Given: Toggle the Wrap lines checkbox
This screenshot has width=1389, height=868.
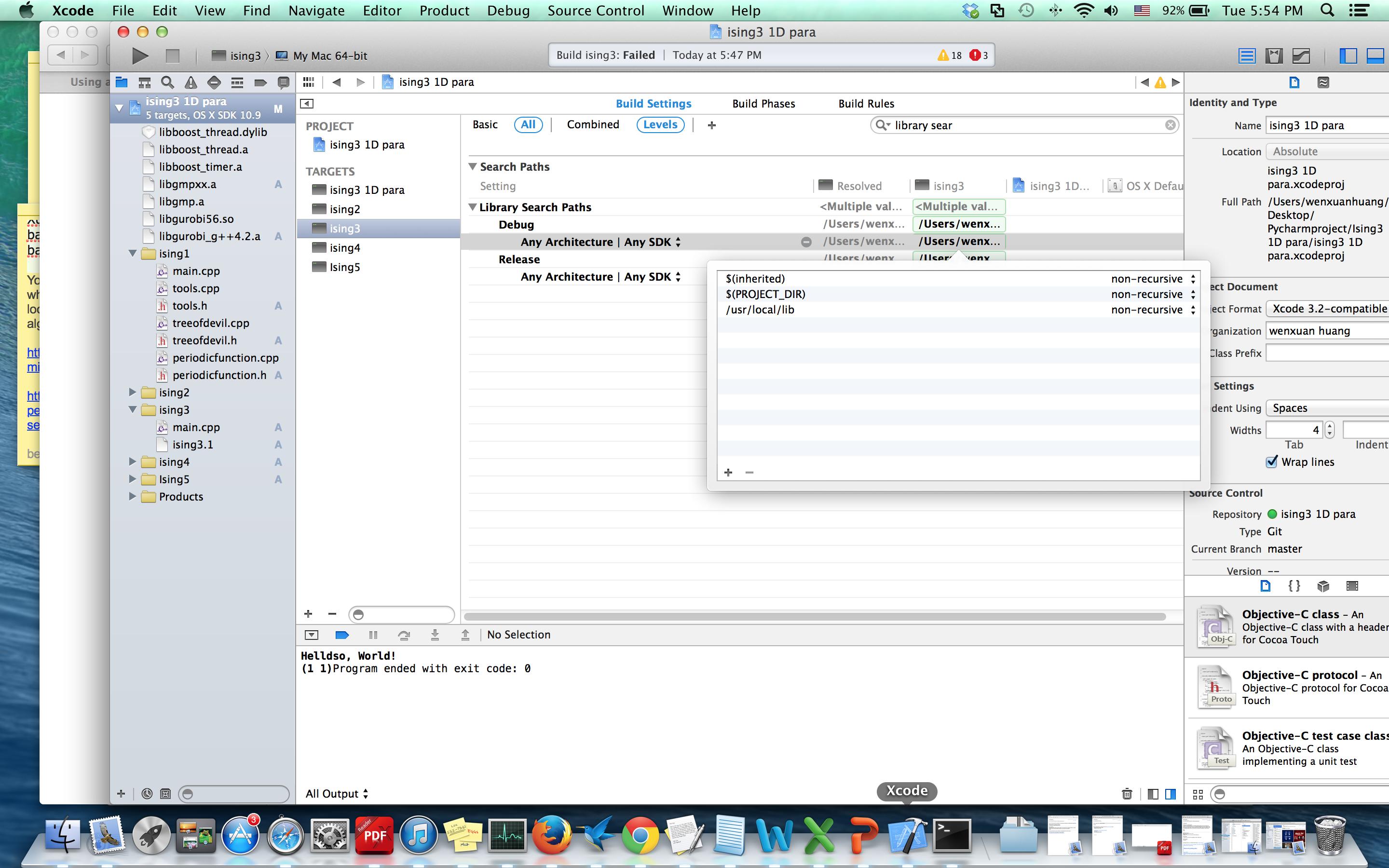Looking at the screenshot, I should [x=1272, y=461].
